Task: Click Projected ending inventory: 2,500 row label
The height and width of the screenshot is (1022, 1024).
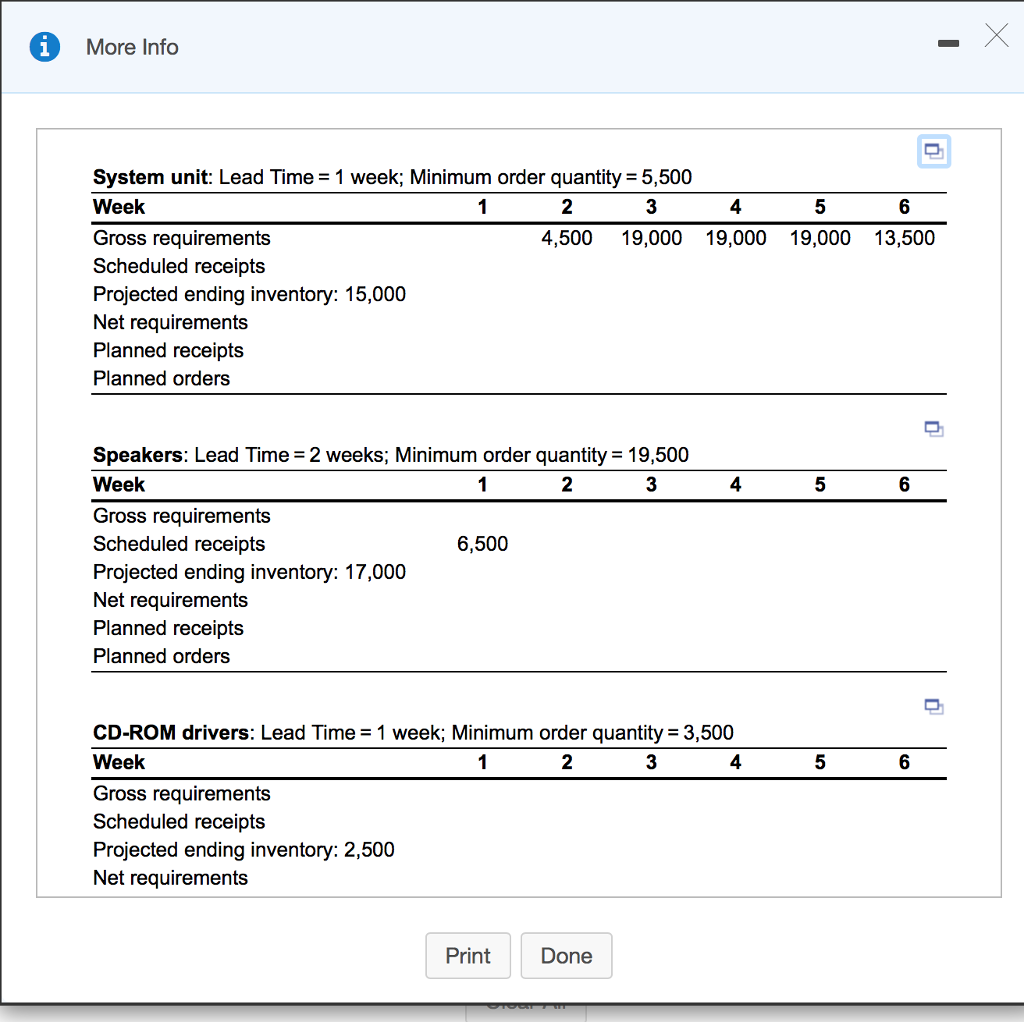Action: [x=243, y=849]
